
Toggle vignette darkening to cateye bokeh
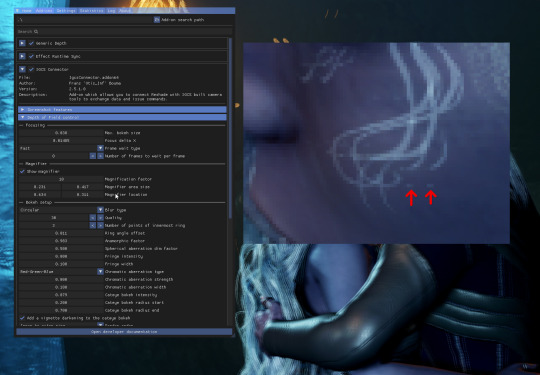pyautogui.click(x=22, y=318)
